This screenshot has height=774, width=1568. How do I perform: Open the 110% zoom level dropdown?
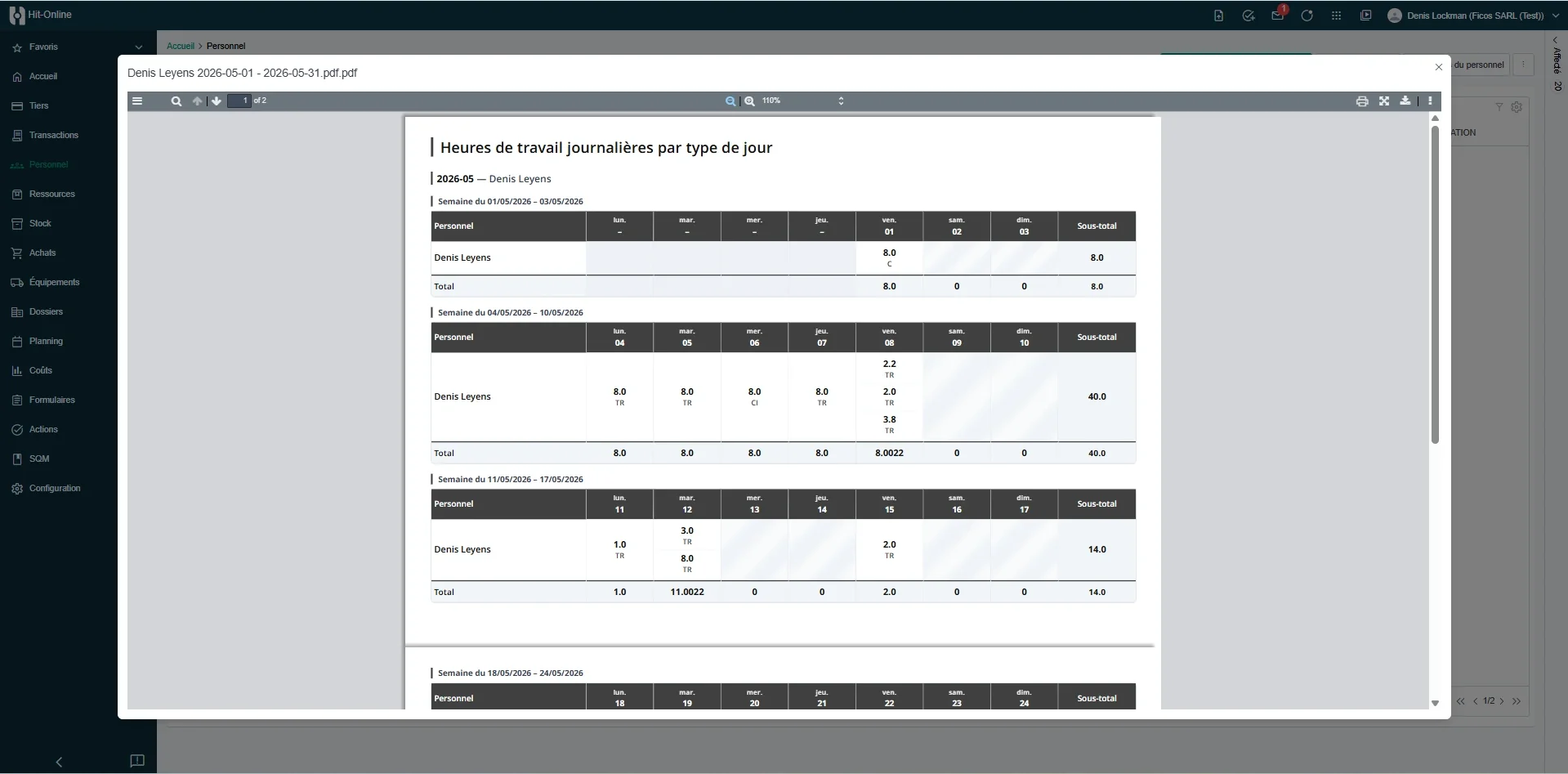[803, 101]
